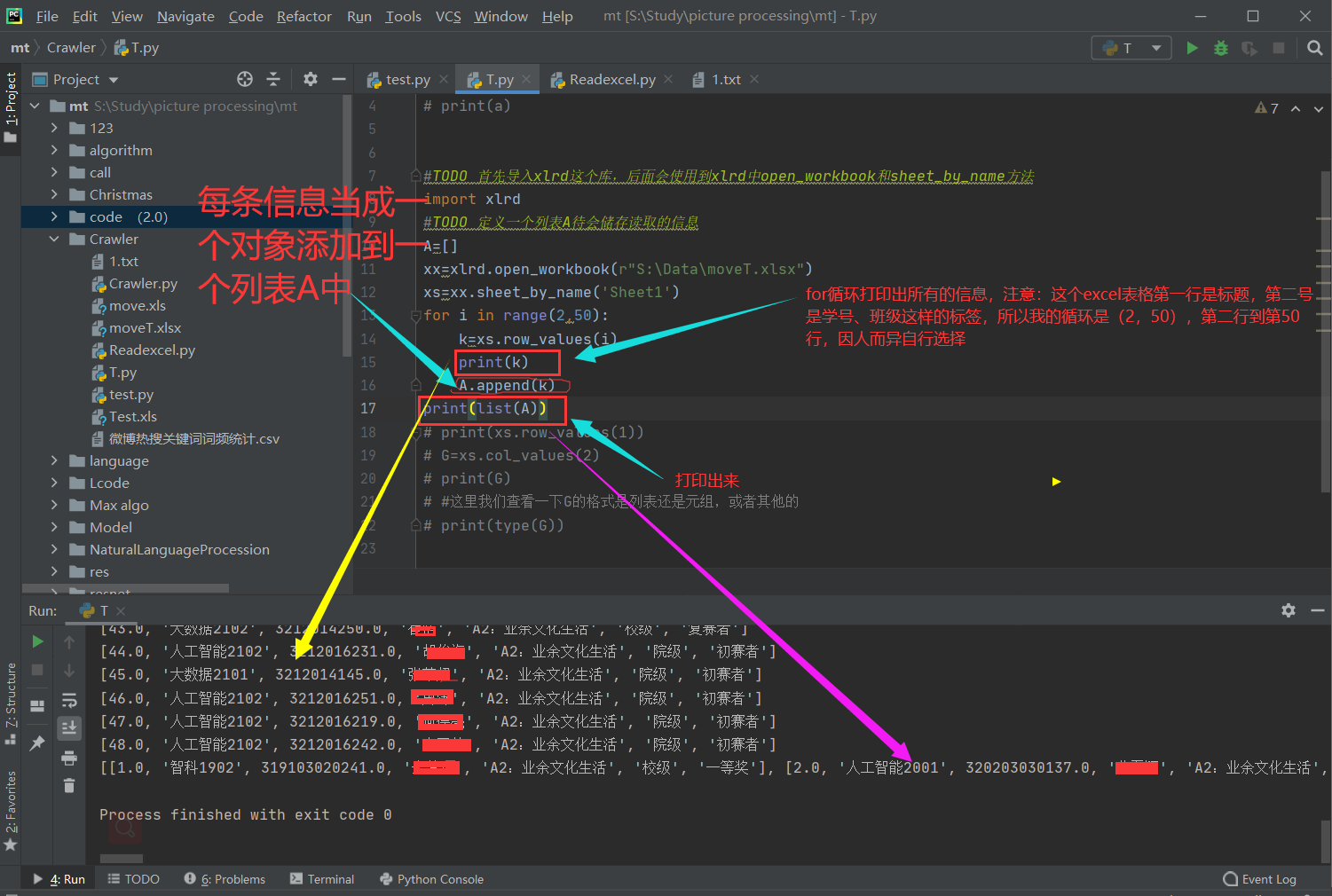Image resolution: width=1332 pixels, height=896 pixels.
Task: Clear the Run console with trash icon
Action: point(69,786)
